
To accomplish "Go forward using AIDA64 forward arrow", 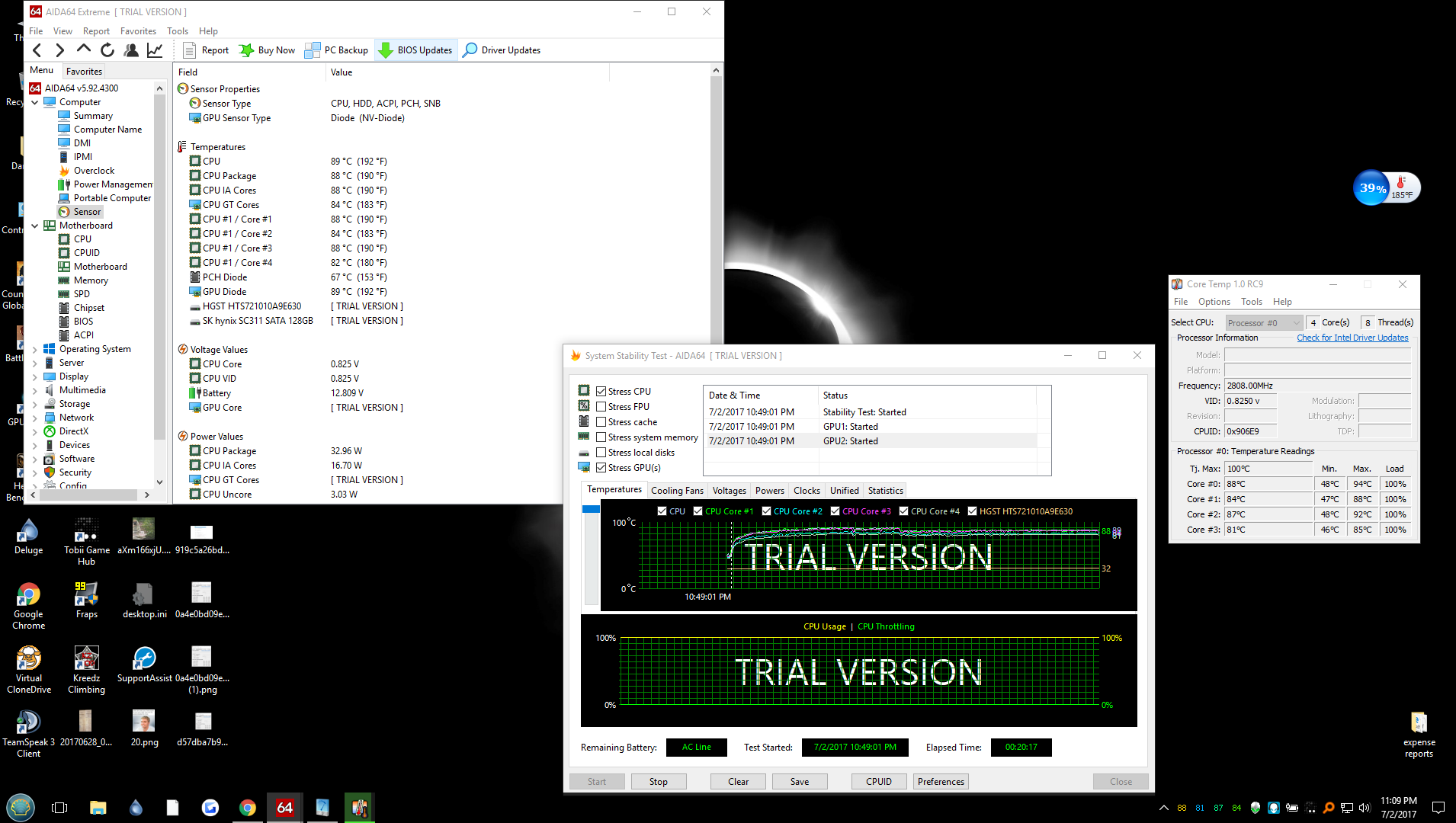I will [x=59, y=50].
